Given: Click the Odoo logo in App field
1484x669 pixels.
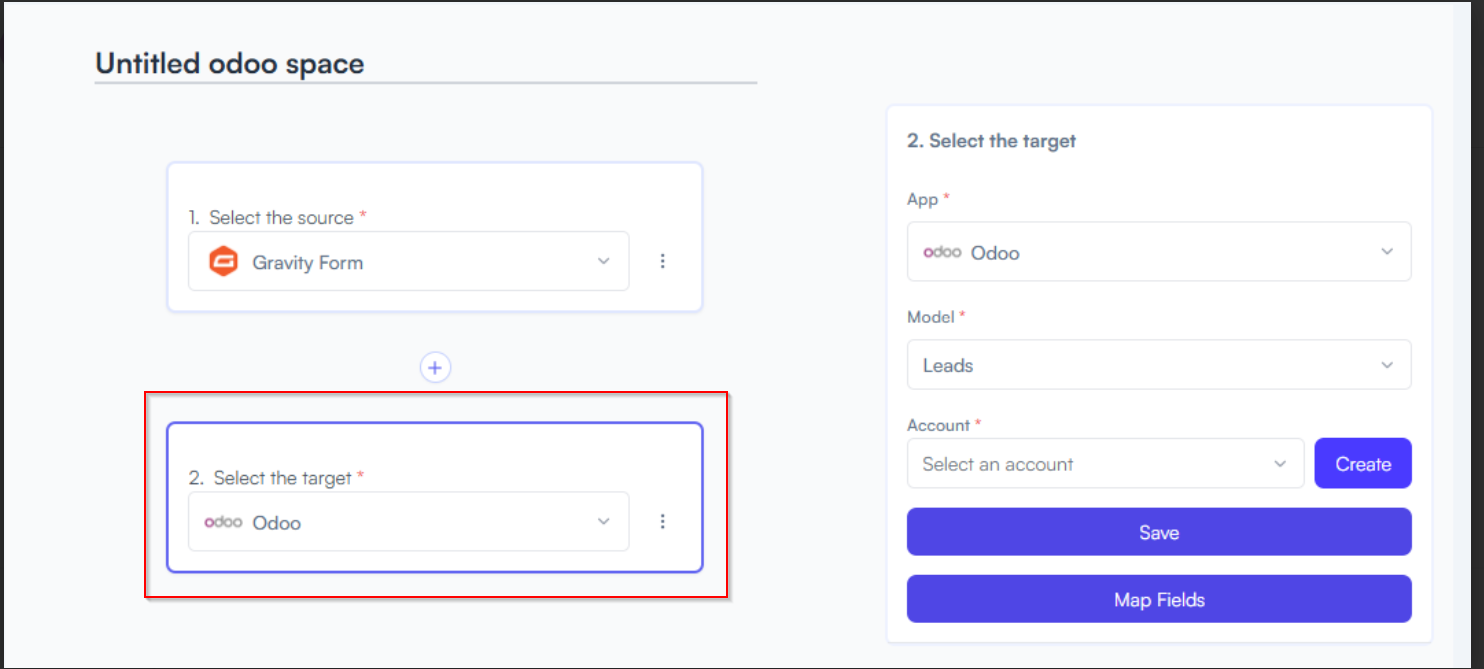Looking at the screenshot, I should [942, 252].
